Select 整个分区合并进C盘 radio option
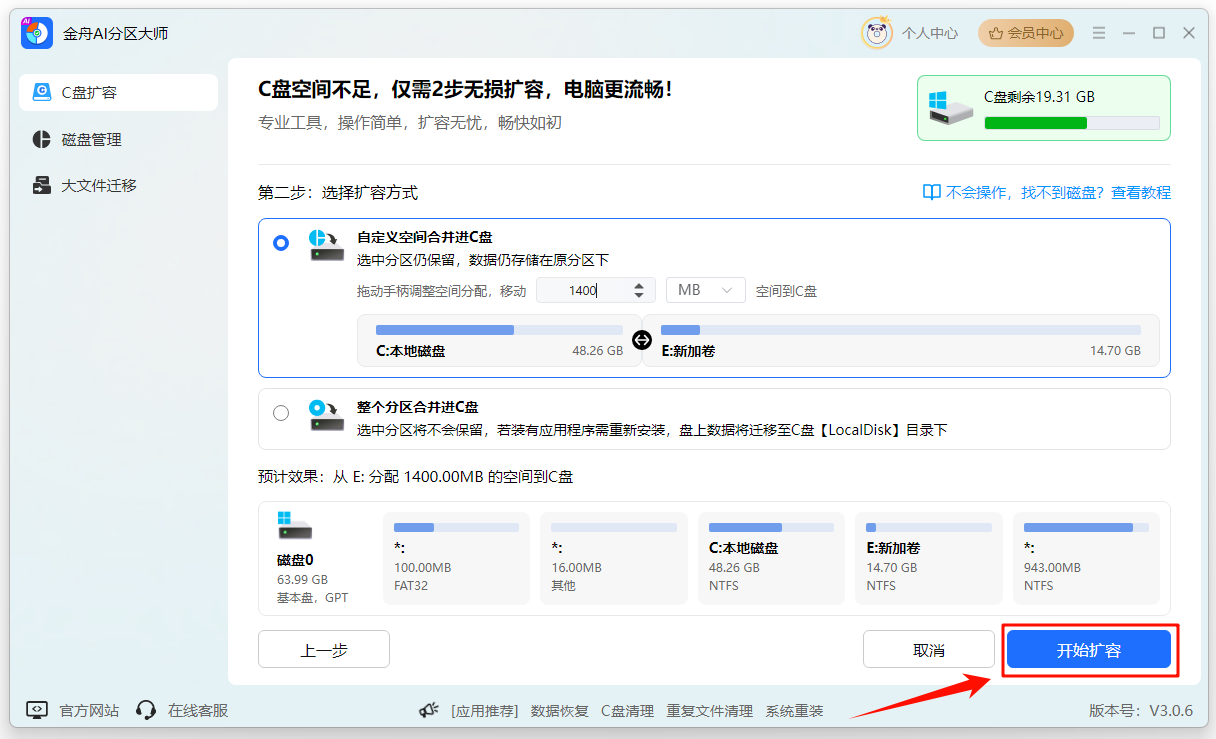1216x739 pixels. click(281, 413)
